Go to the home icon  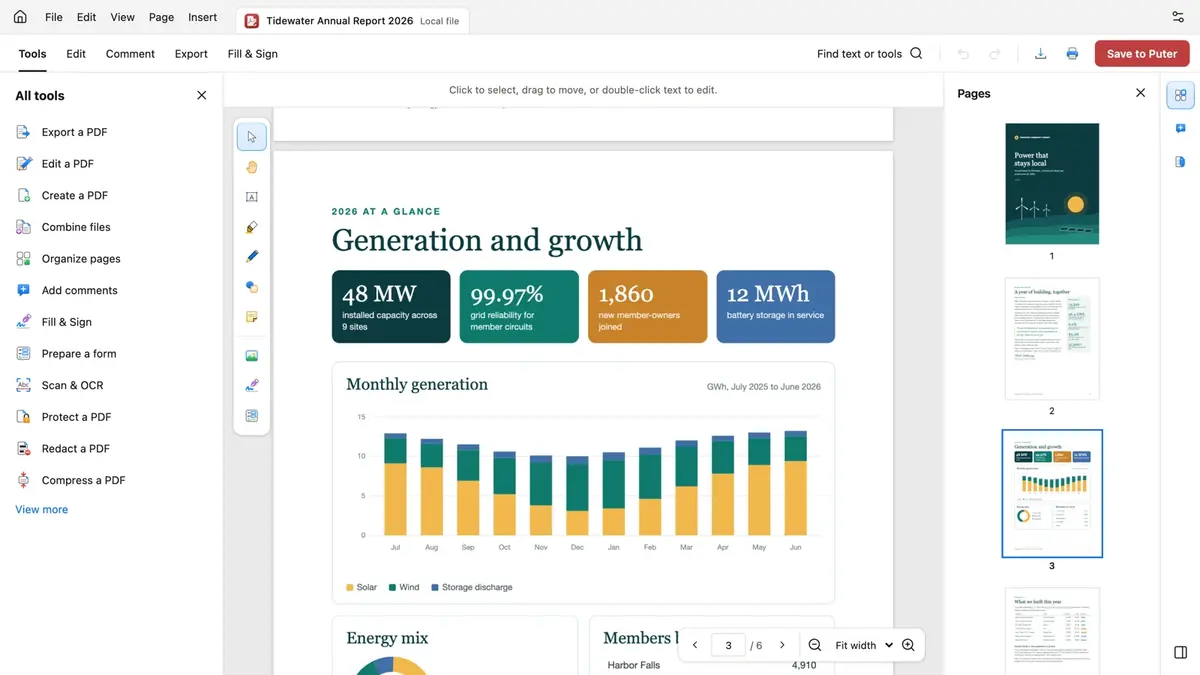[x=20, y=17]
